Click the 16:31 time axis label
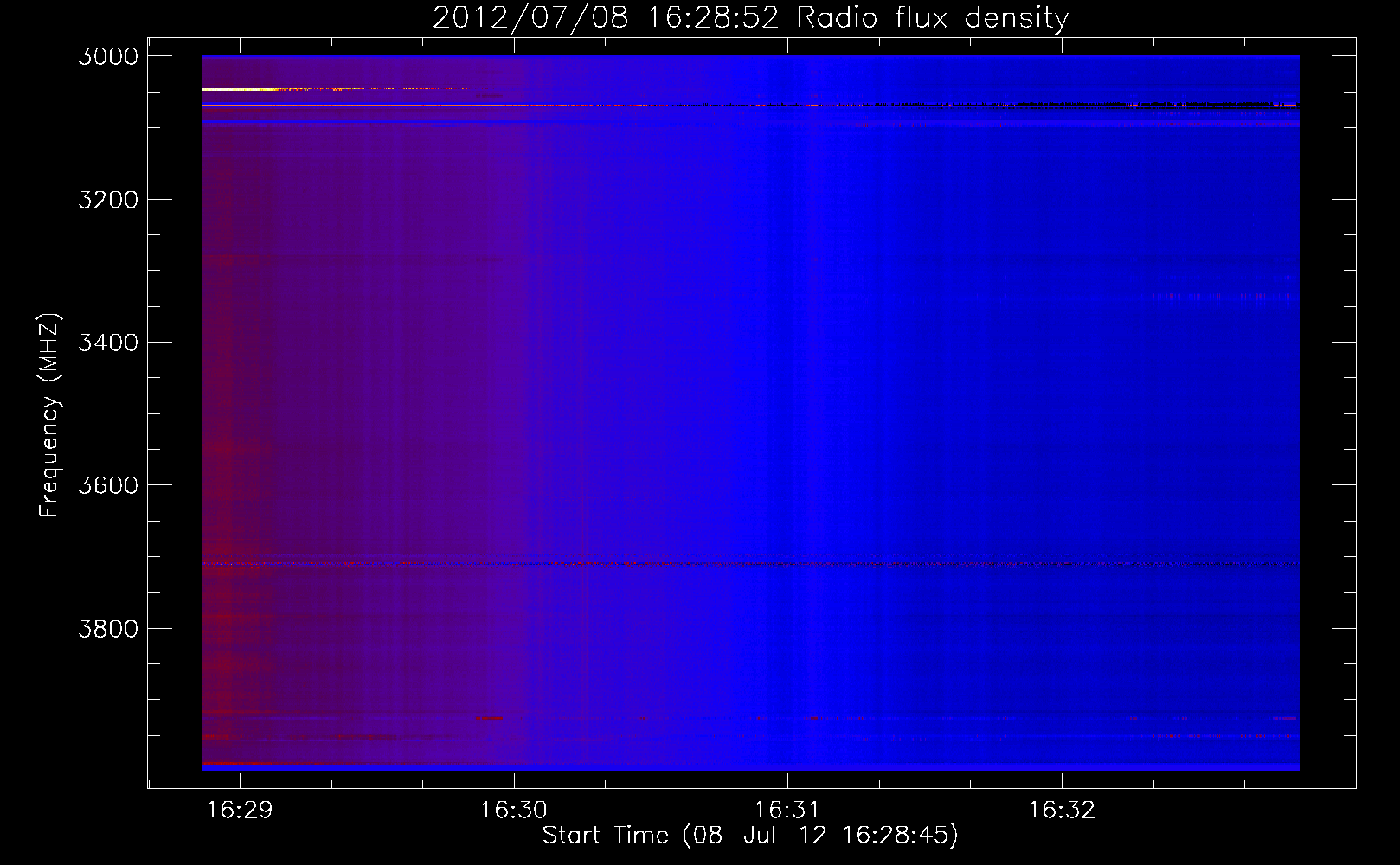Screen dimensions: 1400x865 787,811
